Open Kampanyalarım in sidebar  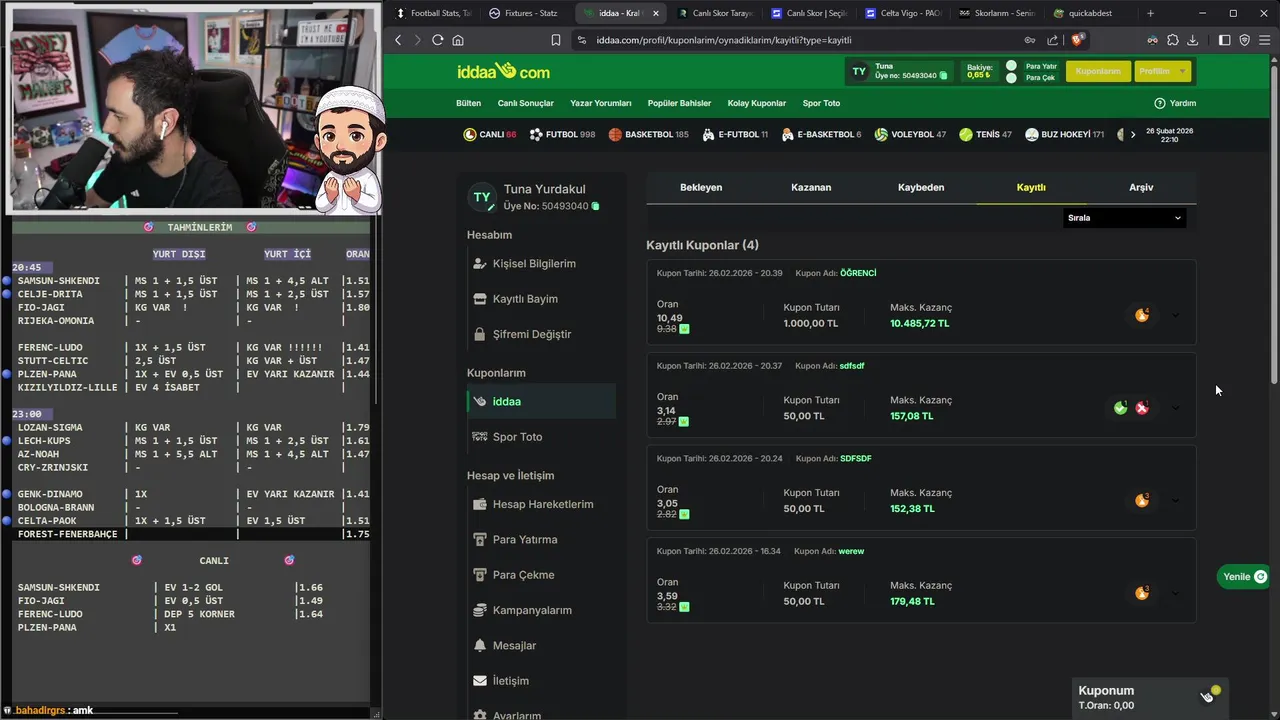coord(532,610)
